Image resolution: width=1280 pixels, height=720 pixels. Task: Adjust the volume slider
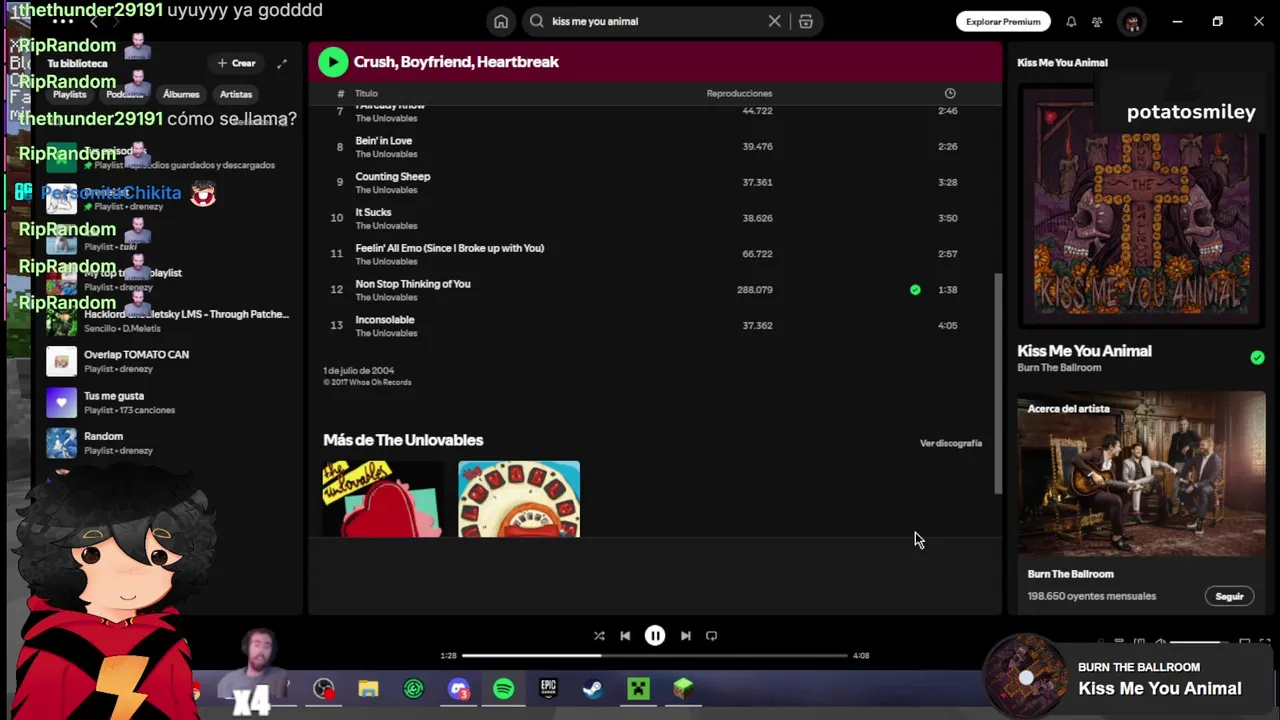(1199, 642)
